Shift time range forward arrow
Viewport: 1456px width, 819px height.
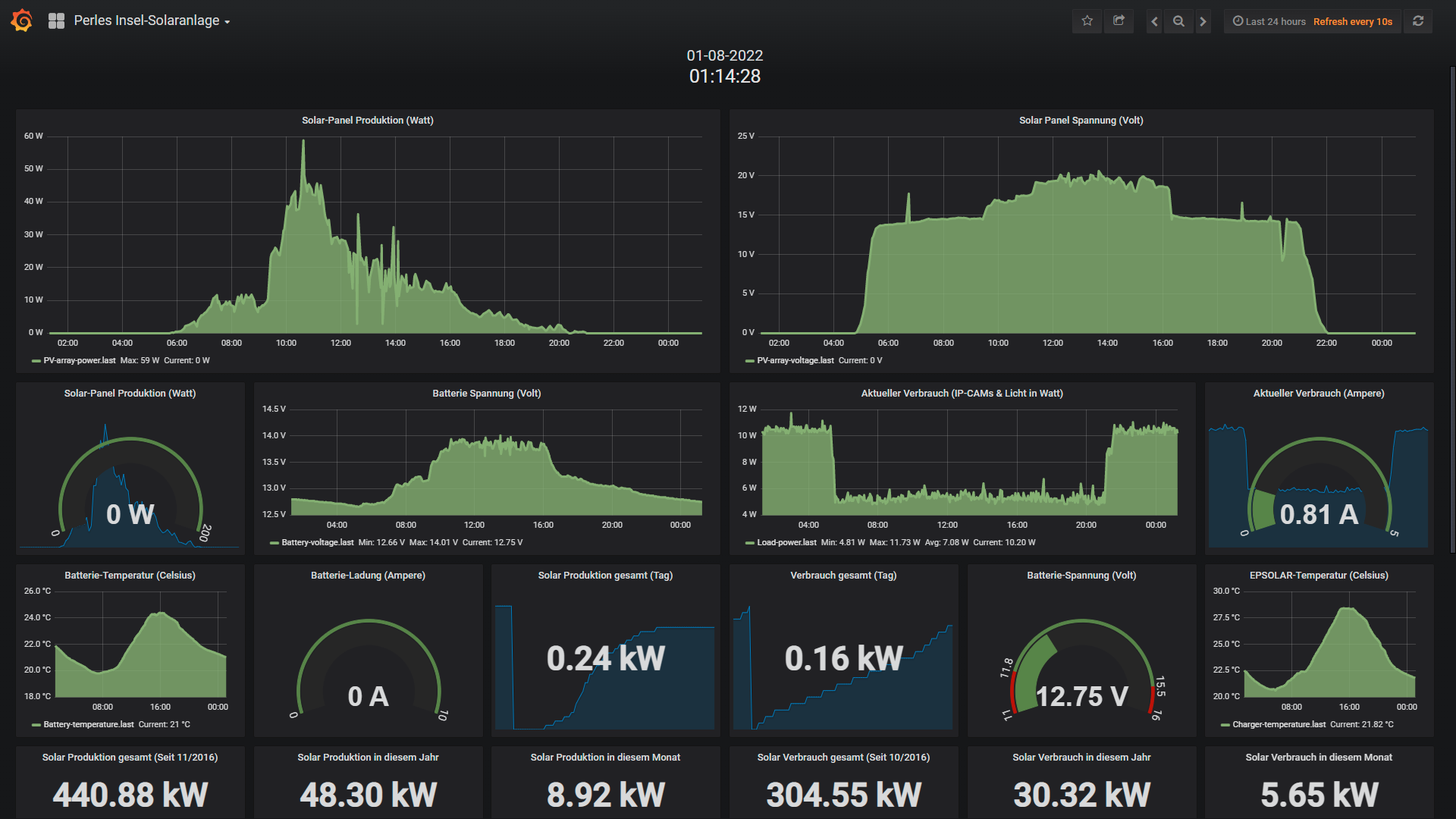click(1203, 21)
